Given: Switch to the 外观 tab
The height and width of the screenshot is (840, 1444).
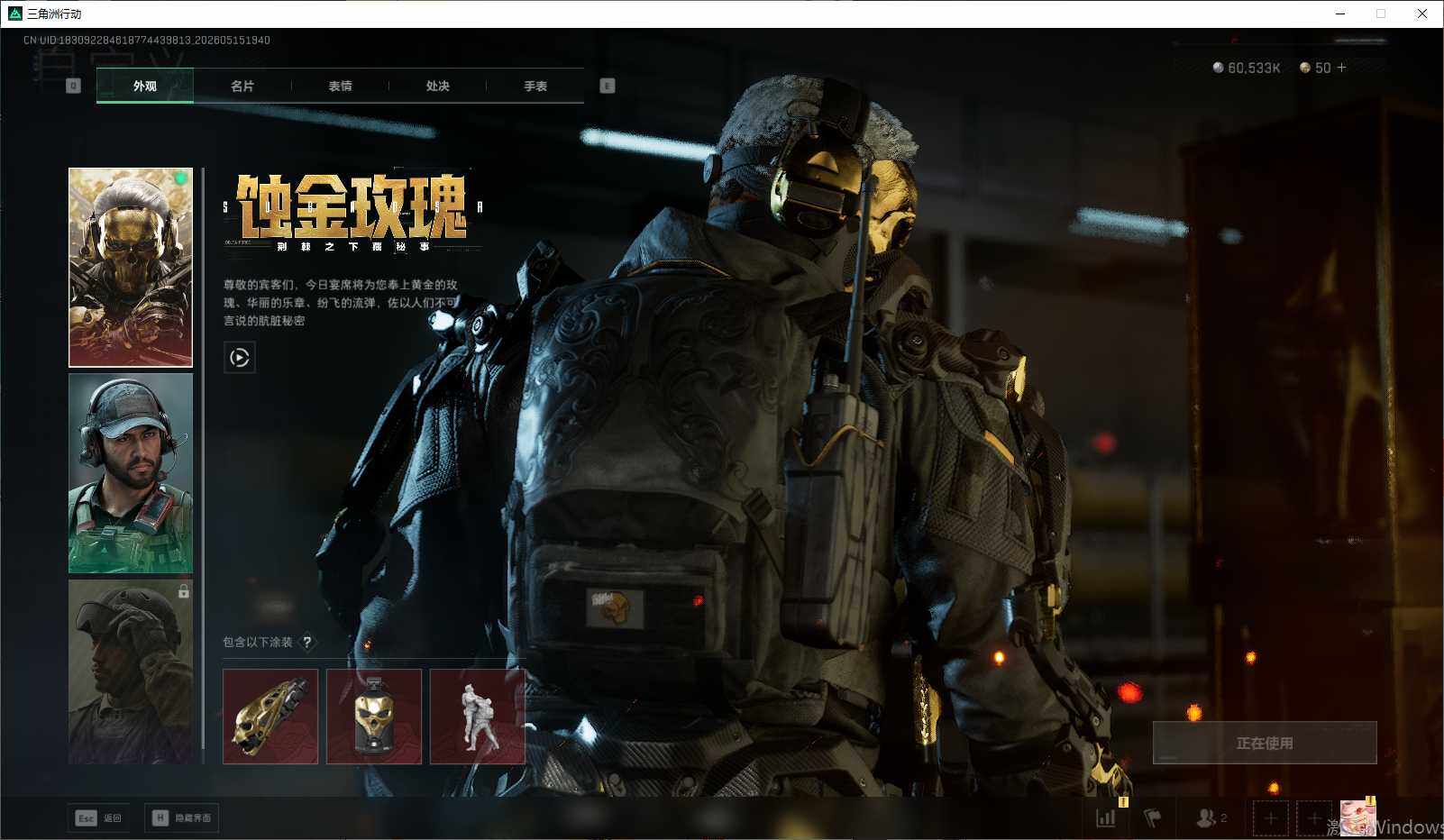Looking at the screenshot, I should (x=145, y=86).
